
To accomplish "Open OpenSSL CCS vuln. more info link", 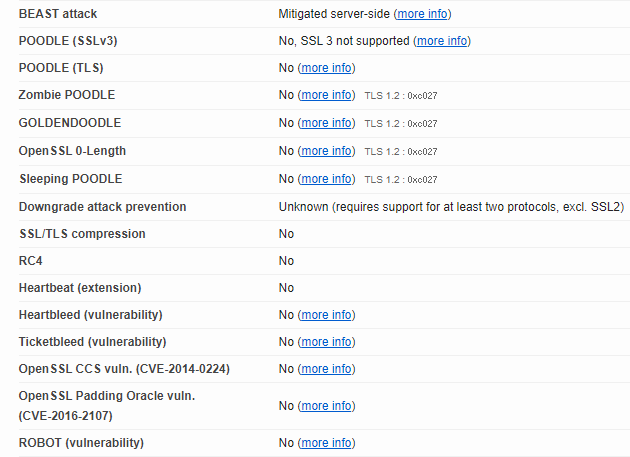I will tap(326, 369).
